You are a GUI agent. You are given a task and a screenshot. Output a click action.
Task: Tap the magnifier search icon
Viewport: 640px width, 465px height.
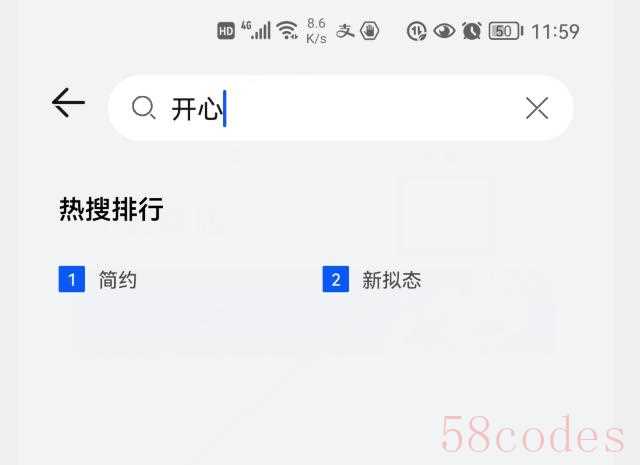pyautogui.click(x=143, y=108)
